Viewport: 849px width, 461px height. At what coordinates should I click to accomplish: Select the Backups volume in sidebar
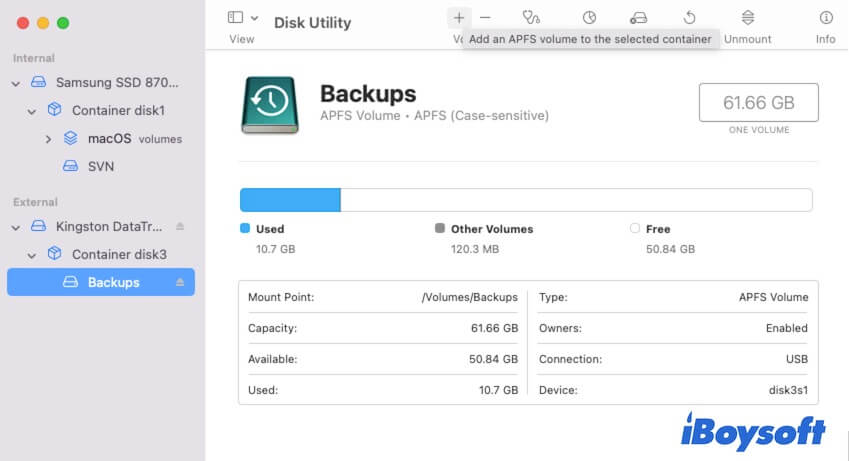[x=112, y=282]
